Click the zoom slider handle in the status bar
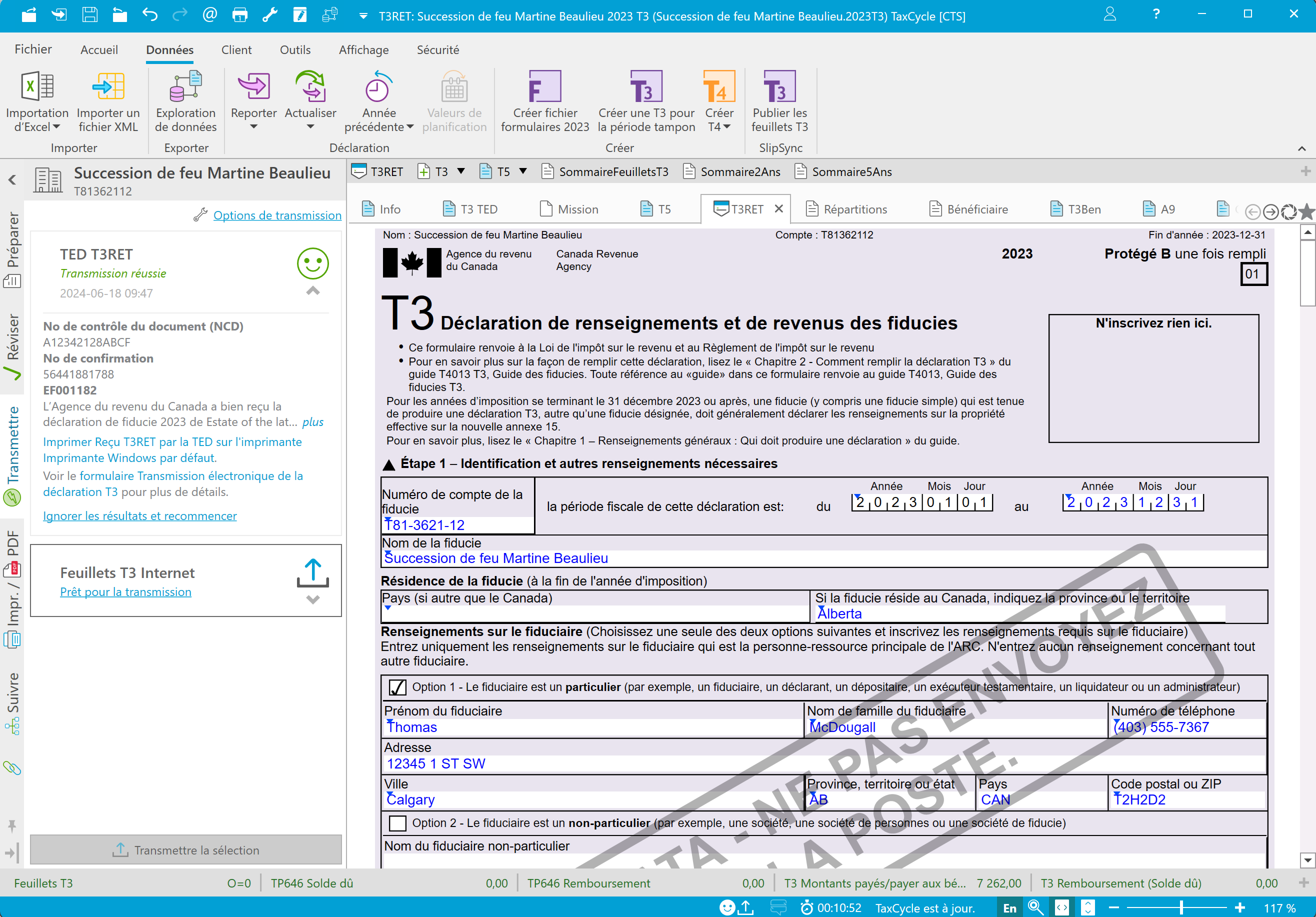1316x917 pixels. pos(1181,908)
